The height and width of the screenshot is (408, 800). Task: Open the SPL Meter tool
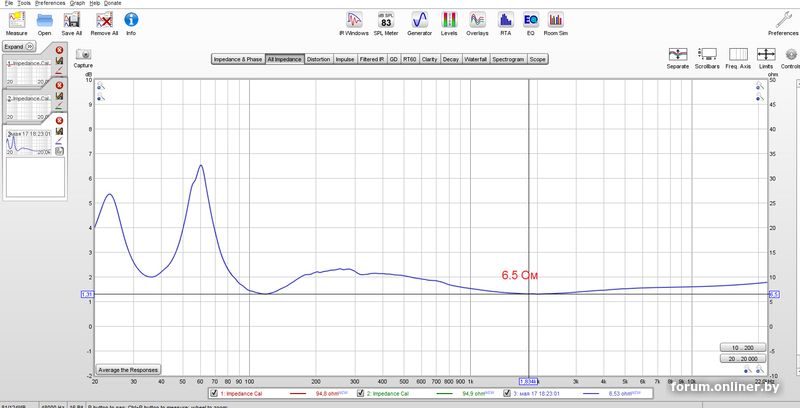tap(385, 20)
